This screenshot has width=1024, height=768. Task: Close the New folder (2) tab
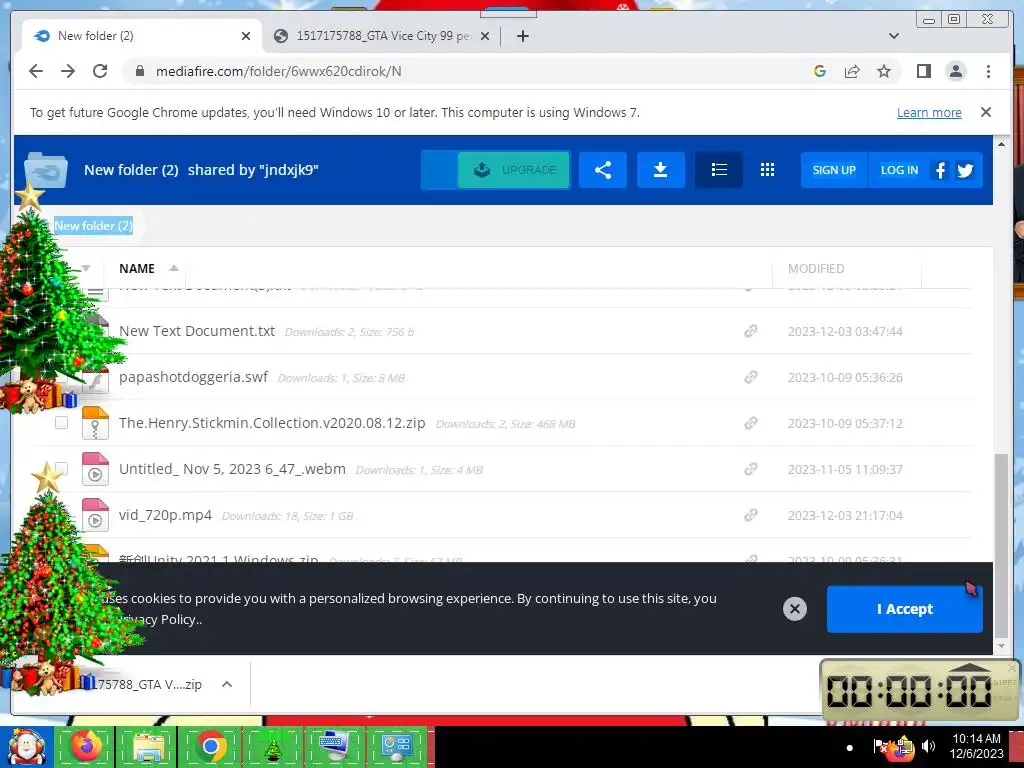click(x=246, y=36)
